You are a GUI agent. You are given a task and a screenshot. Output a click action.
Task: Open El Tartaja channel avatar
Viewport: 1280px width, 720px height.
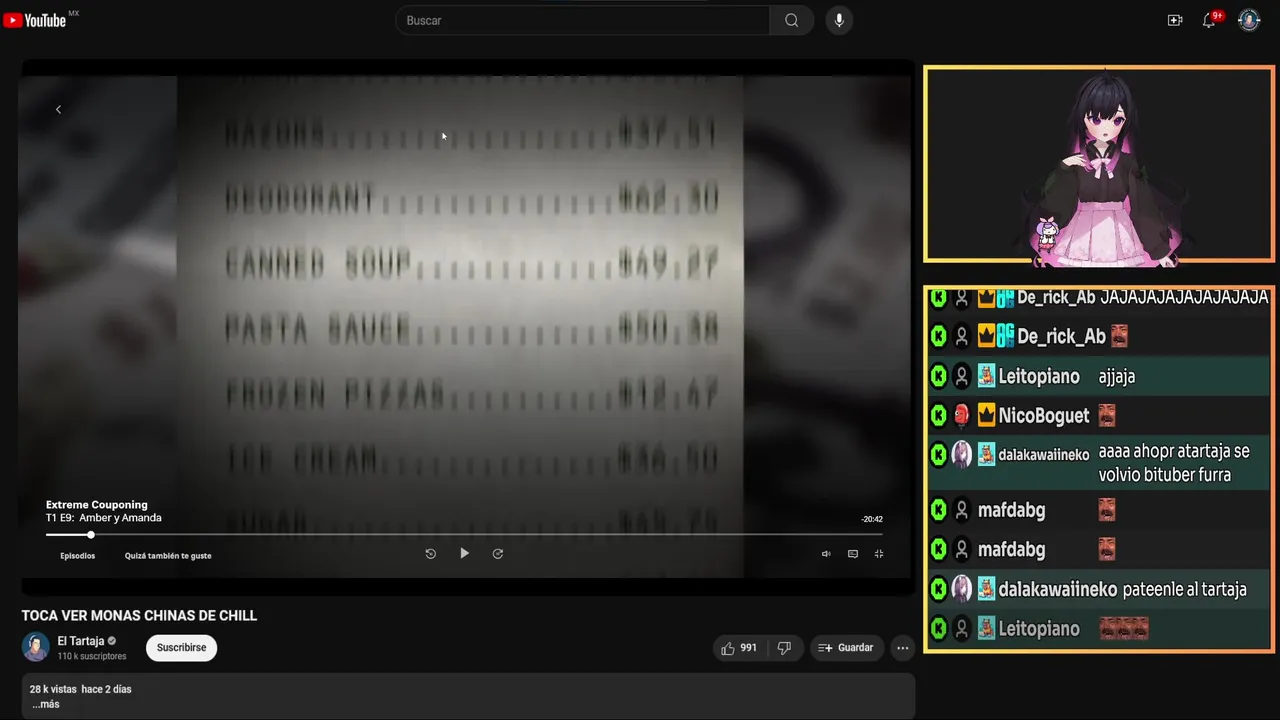point(36,647)
